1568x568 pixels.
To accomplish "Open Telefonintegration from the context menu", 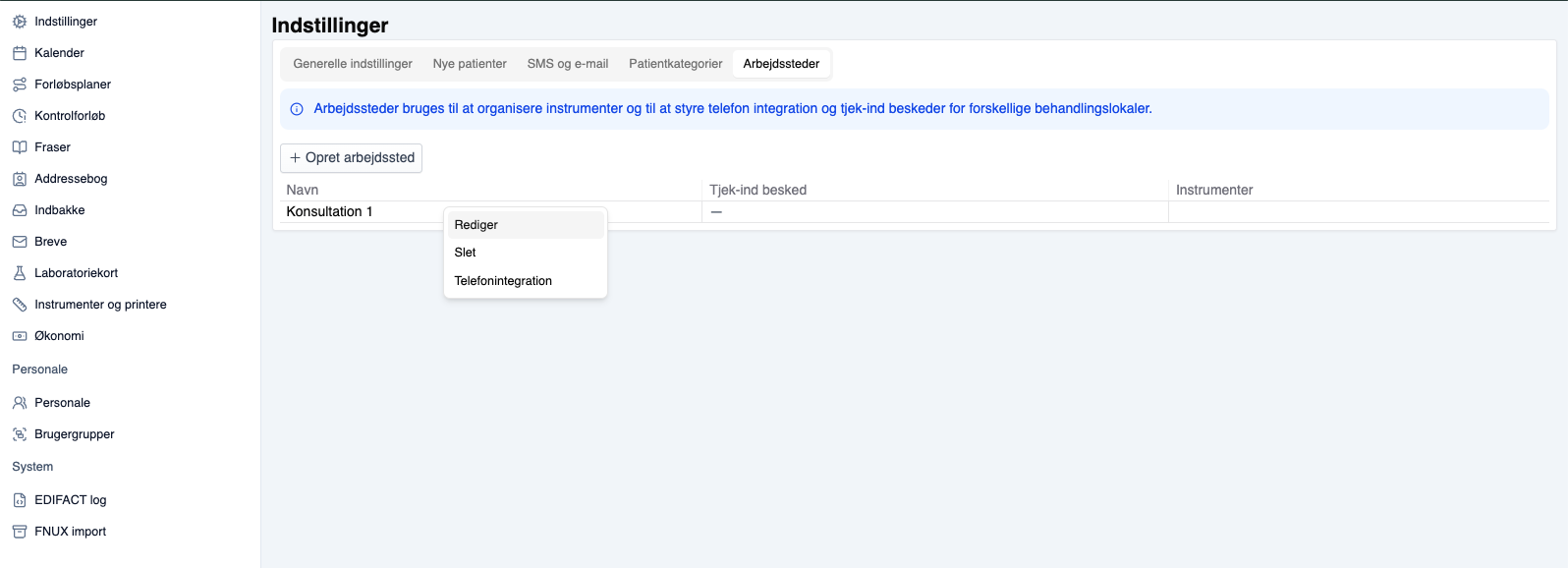I will (x=503, y=281).
